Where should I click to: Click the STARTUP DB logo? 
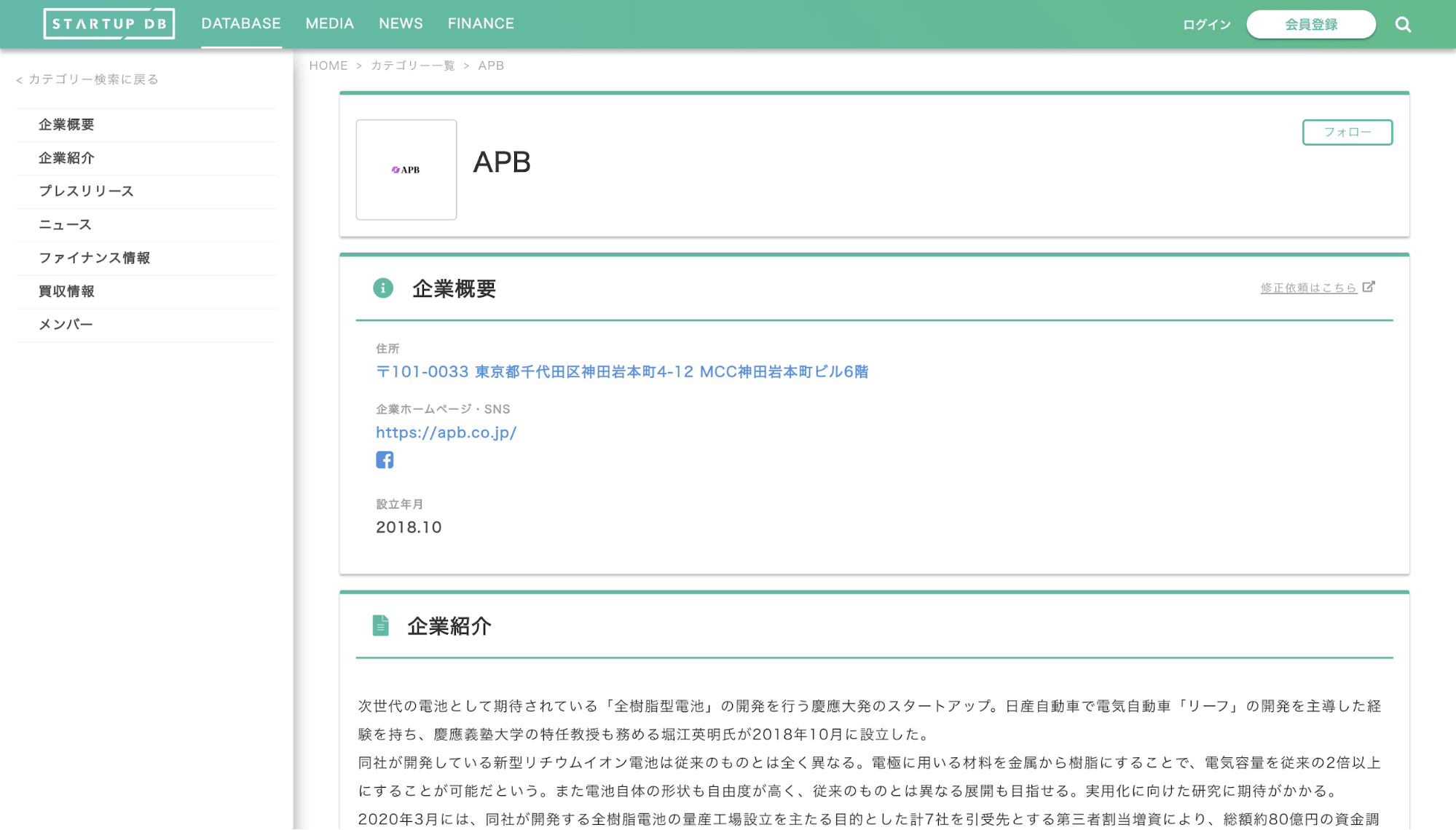[109, 24]
